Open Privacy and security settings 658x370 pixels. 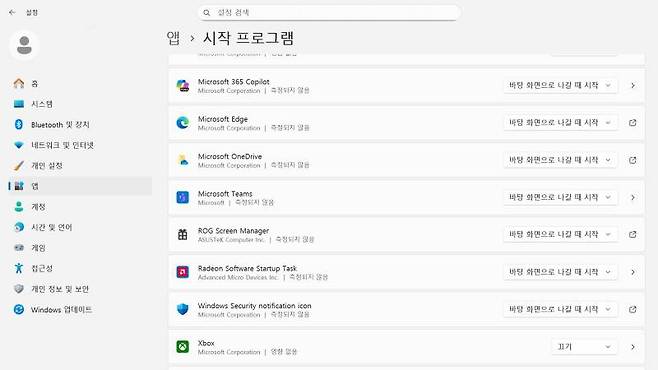point(80,289)
